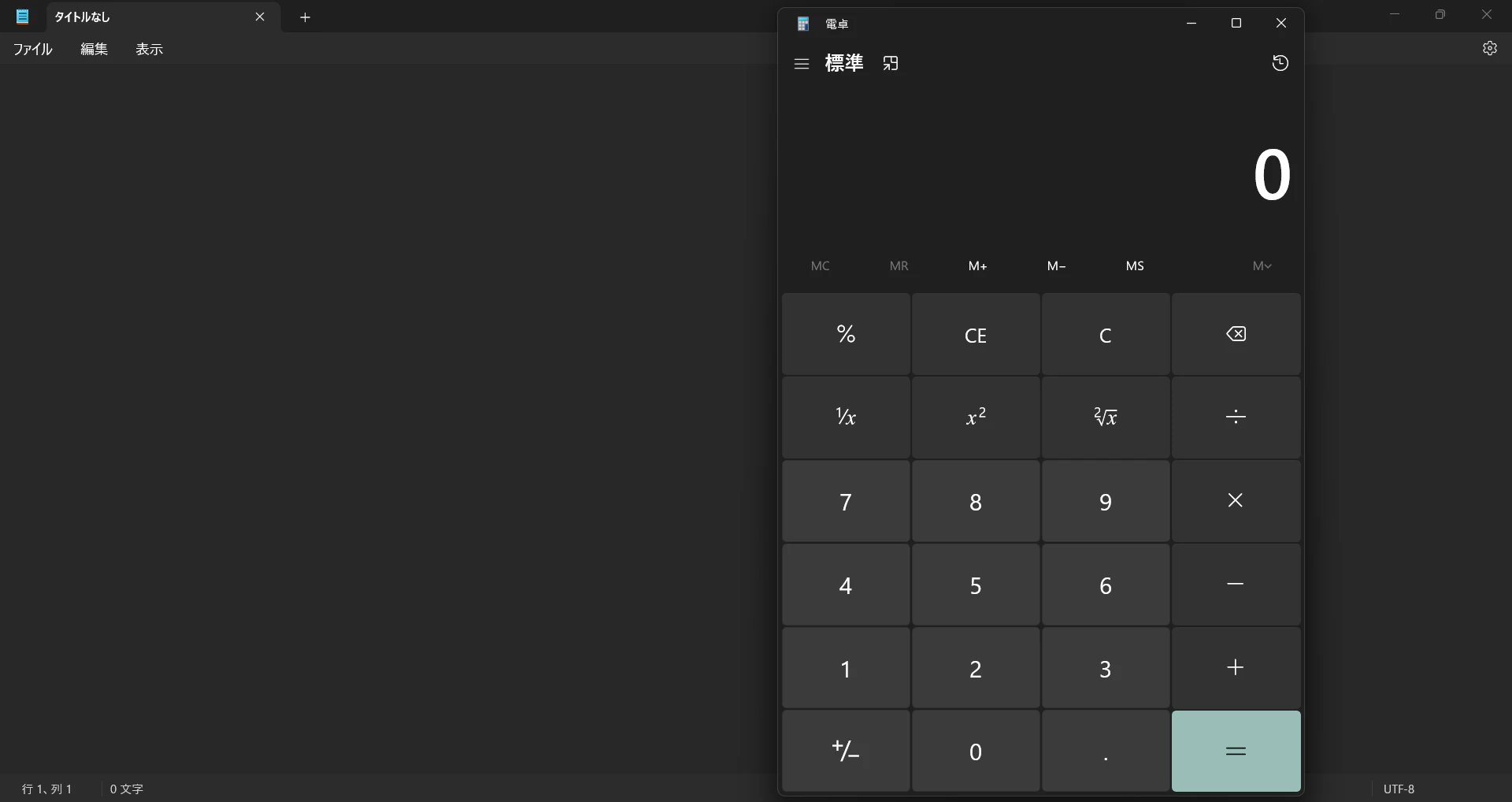1512x802 pixels.
Task: Open the 表示 menu in Notepad
Action: click(x=149, y=49)
